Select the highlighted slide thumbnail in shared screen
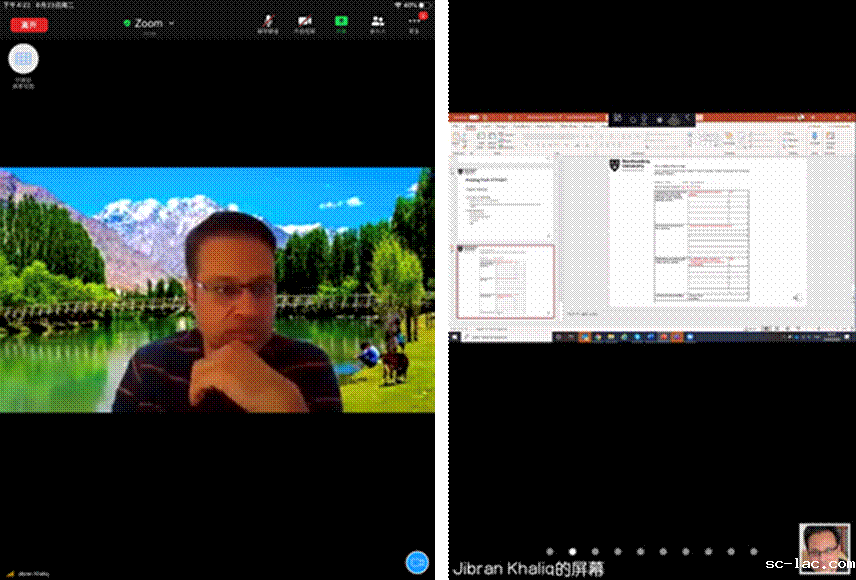 pyautogui.click(x=505, y=281)
